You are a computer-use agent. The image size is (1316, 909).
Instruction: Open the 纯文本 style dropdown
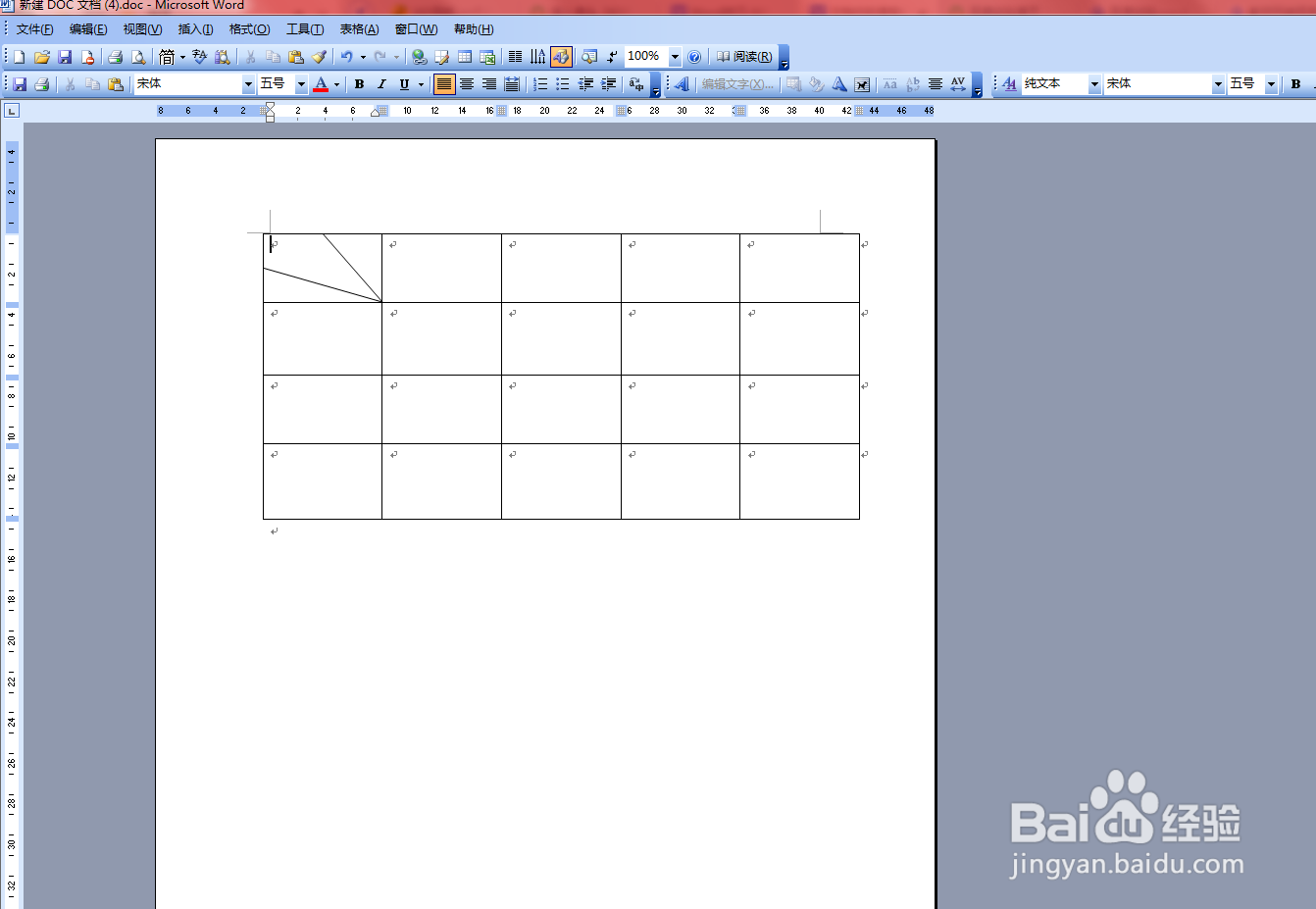pos(1094,84)
